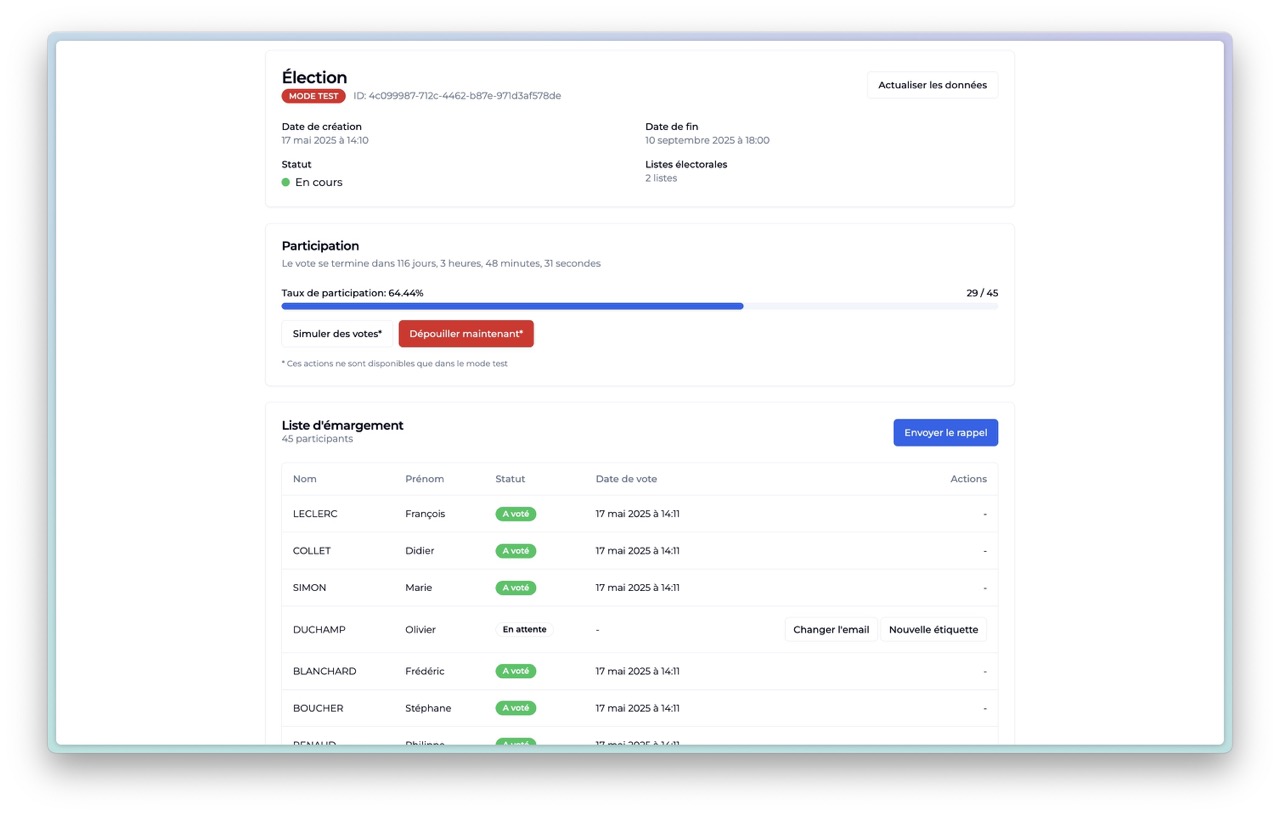Select the BOUCHER Stéphane row

click(639, 708)
